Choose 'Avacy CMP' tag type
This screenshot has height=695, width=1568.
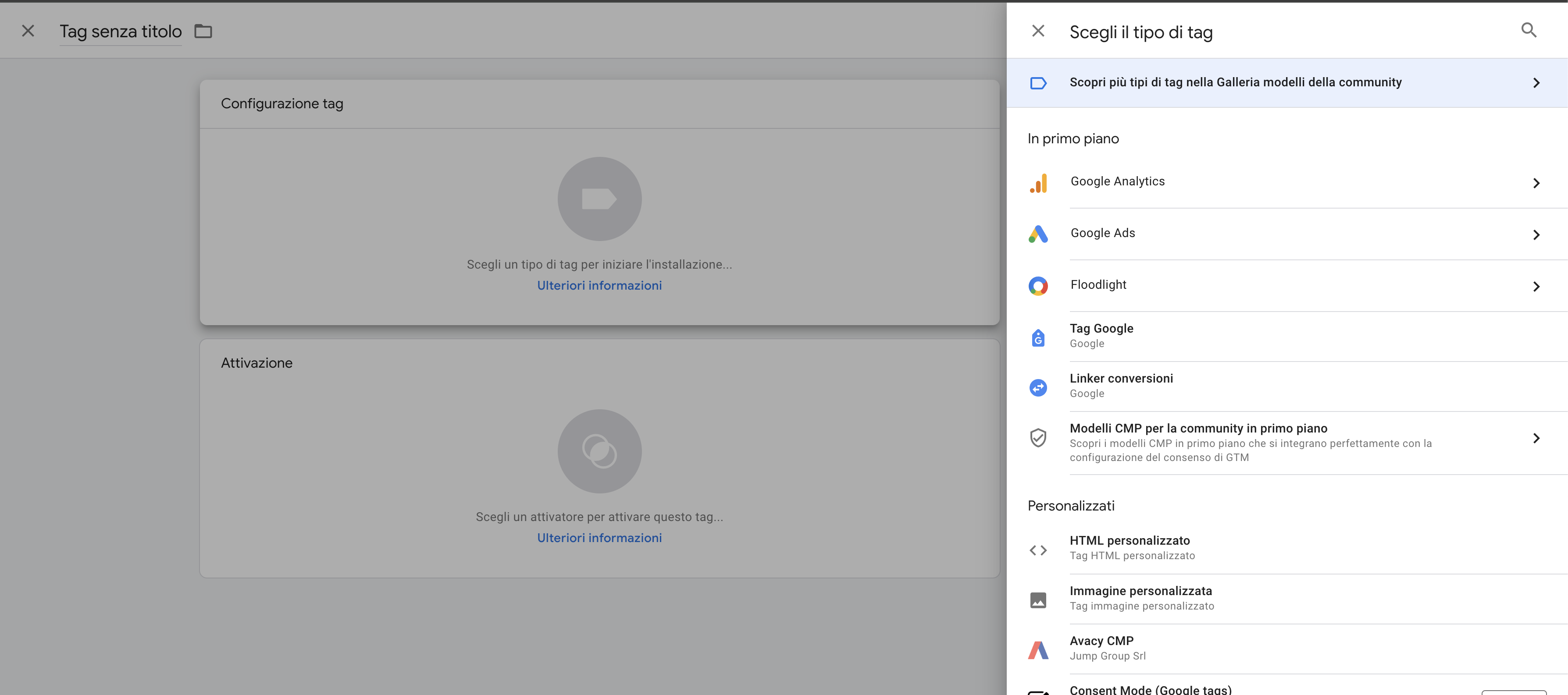[1287, 649]
